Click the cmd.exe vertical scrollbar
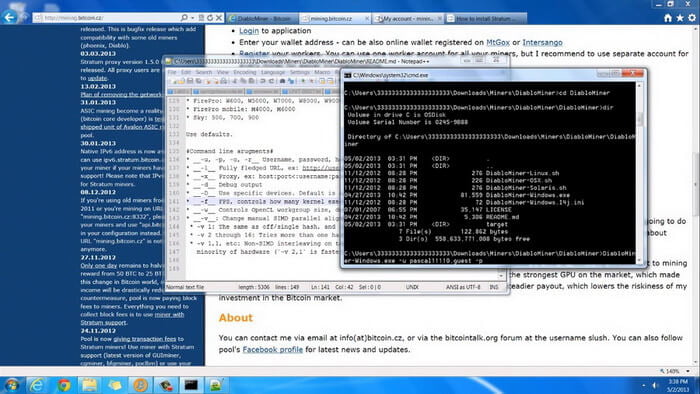Screen dimensions: 700x394 coord(639,172)
